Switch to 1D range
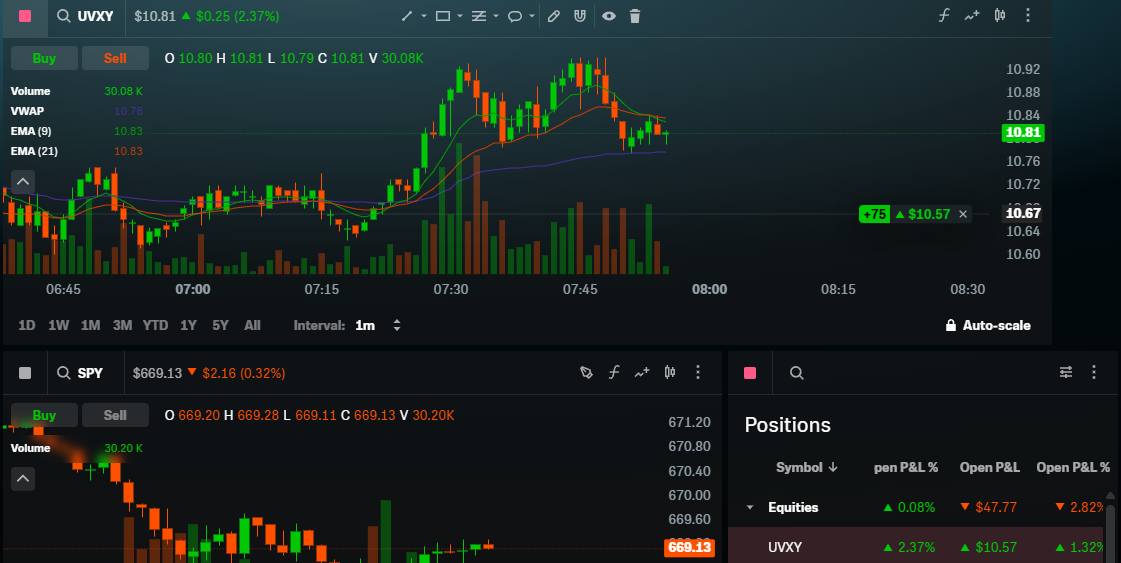Viewport: 1121px width, 563px height. coord(26,325)
